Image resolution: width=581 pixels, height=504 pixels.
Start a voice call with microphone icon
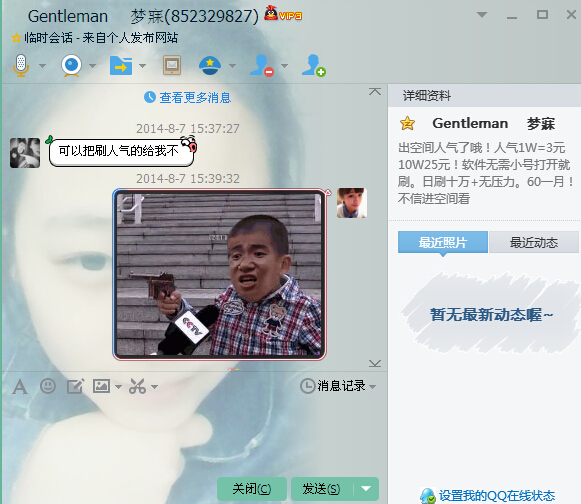click(x=21, y=66)
